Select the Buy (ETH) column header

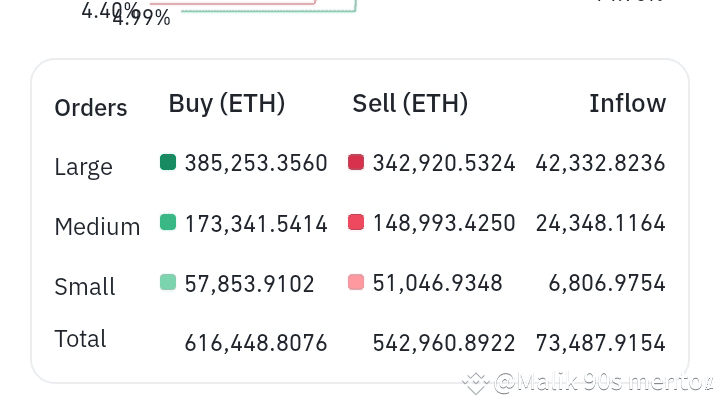(227, 104)
